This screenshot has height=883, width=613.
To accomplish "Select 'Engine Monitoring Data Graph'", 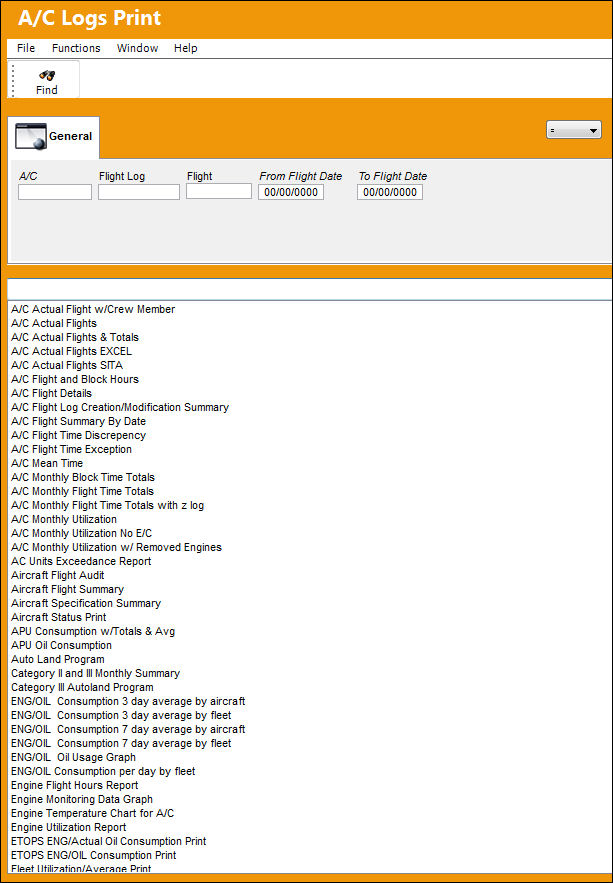I will [82, 800].
